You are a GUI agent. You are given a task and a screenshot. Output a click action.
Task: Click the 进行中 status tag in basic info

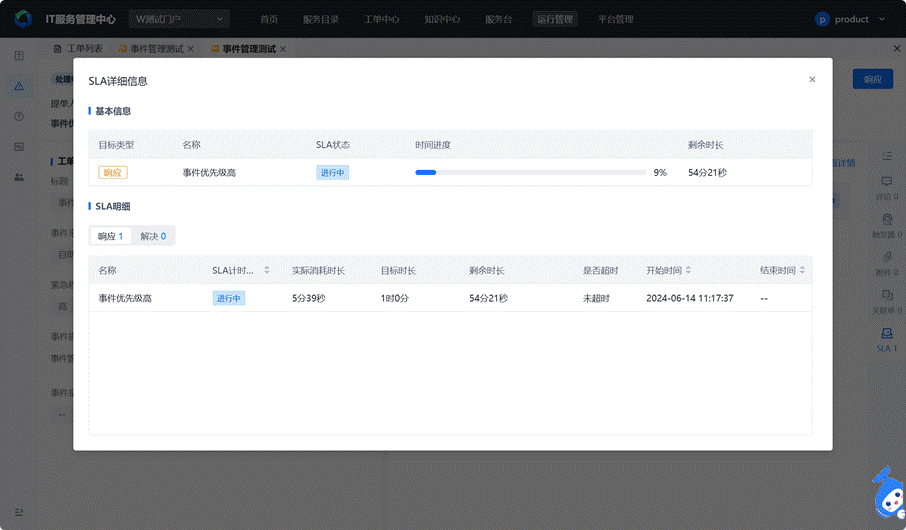point(332,172)
